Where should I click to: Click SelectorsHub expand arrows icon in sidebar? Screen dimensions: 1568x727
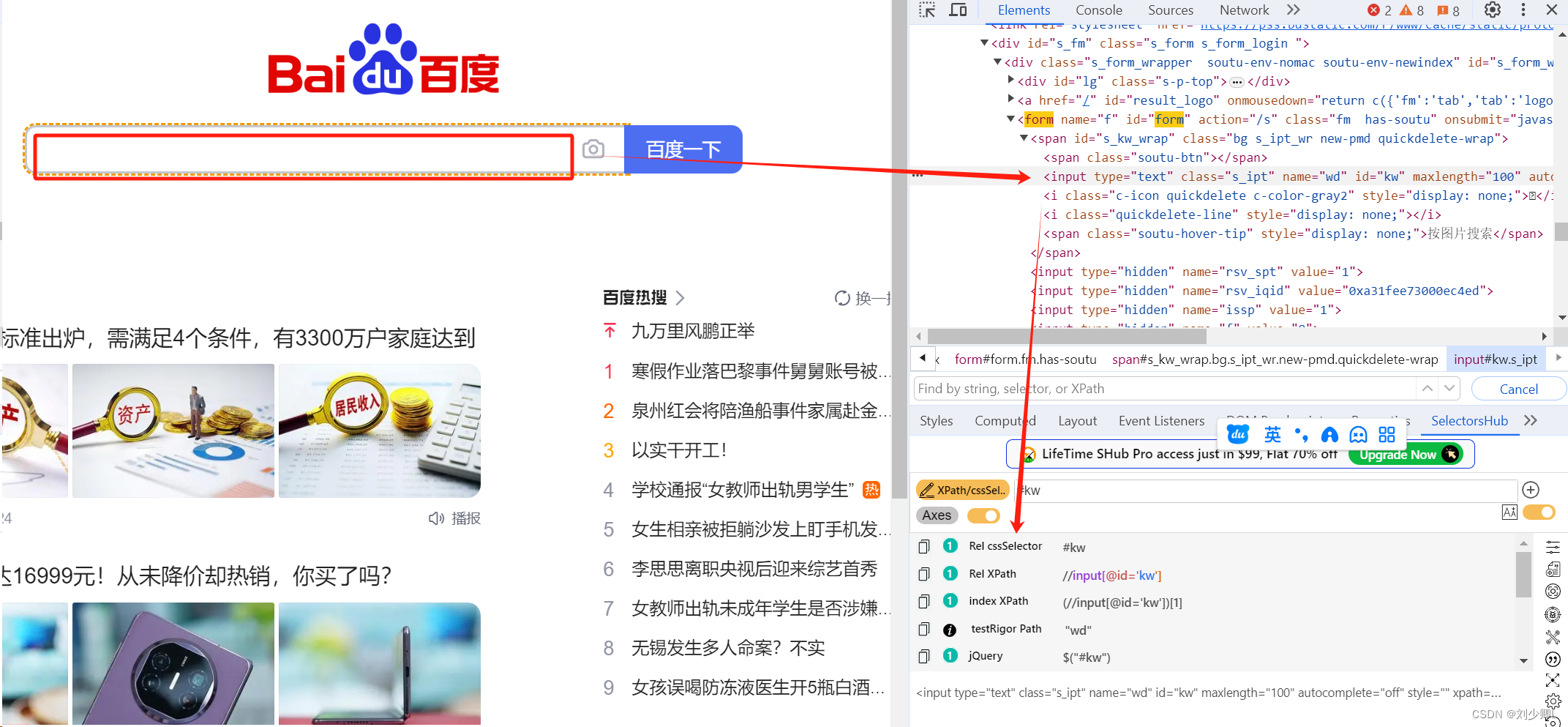pyautogui.click(x=1553, y=680)
